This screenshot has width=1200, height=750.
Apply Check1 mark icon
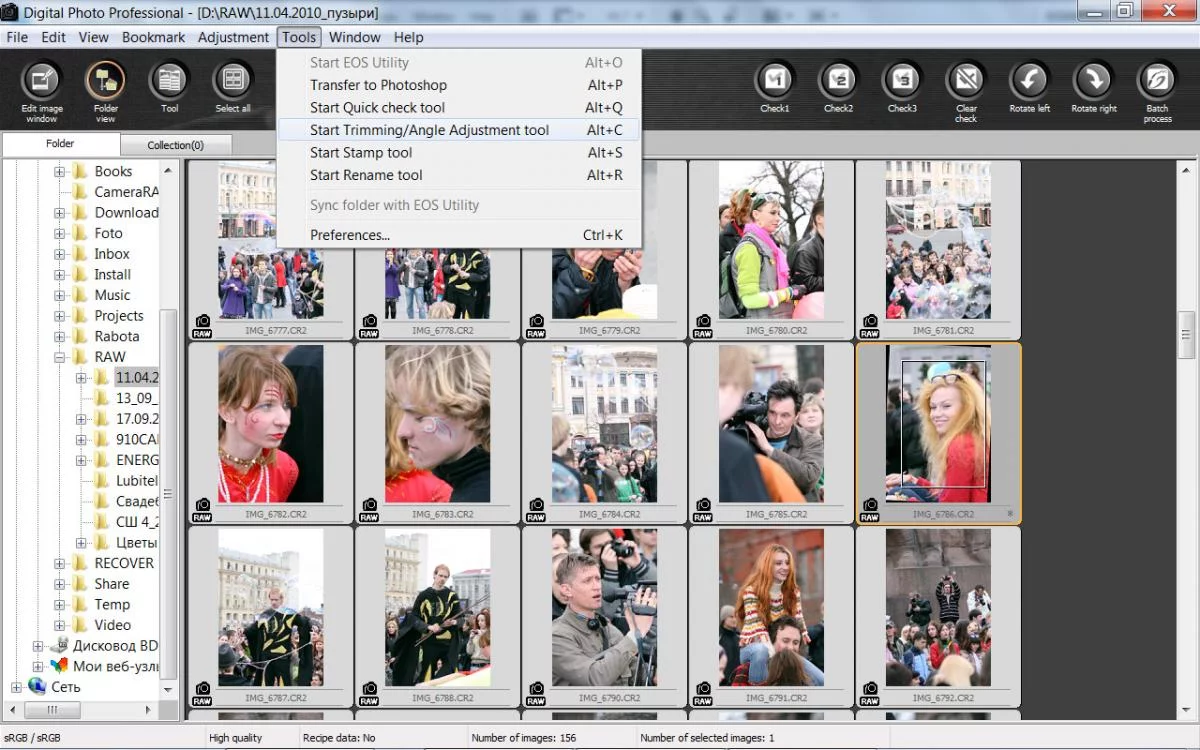coord(774,81)
